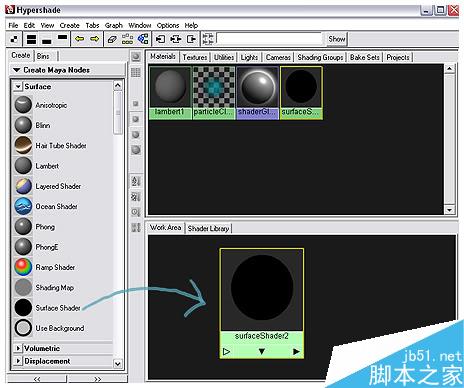Select the particleCloud material swatch
The width and height of the screenshot is (464, 388).
tap(213, 92)
